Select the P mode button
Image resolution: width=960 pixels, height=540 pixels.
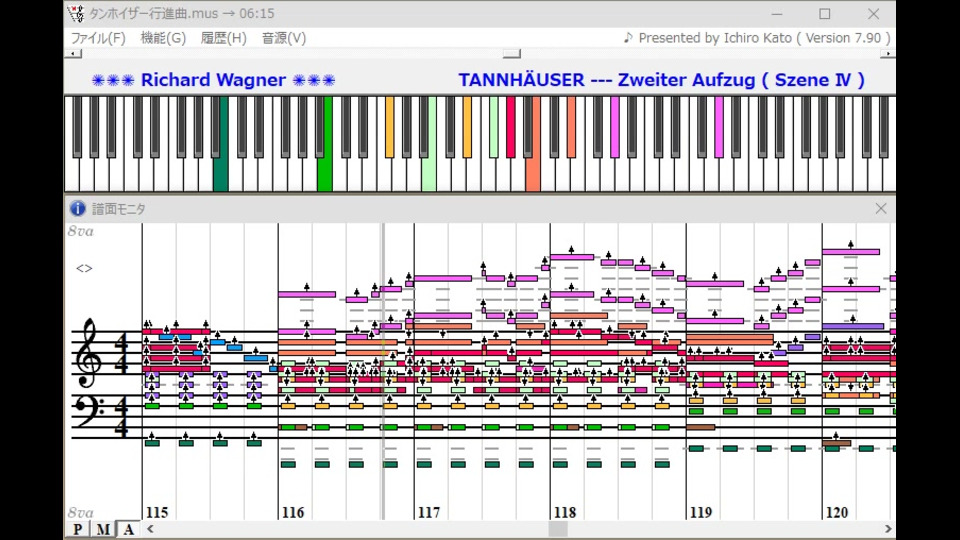(78, 530)
